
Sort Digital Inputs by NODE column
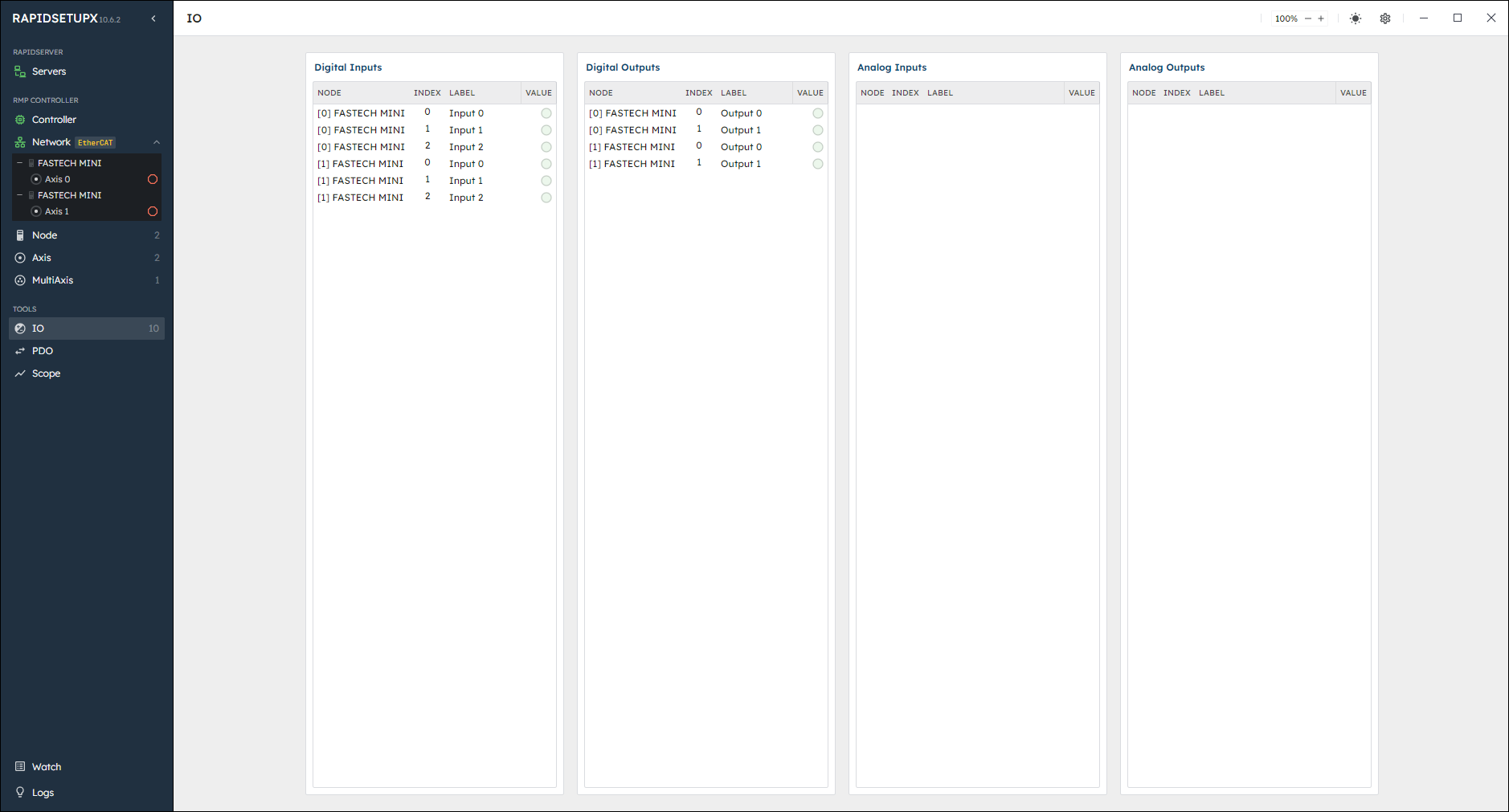point(329,93)
